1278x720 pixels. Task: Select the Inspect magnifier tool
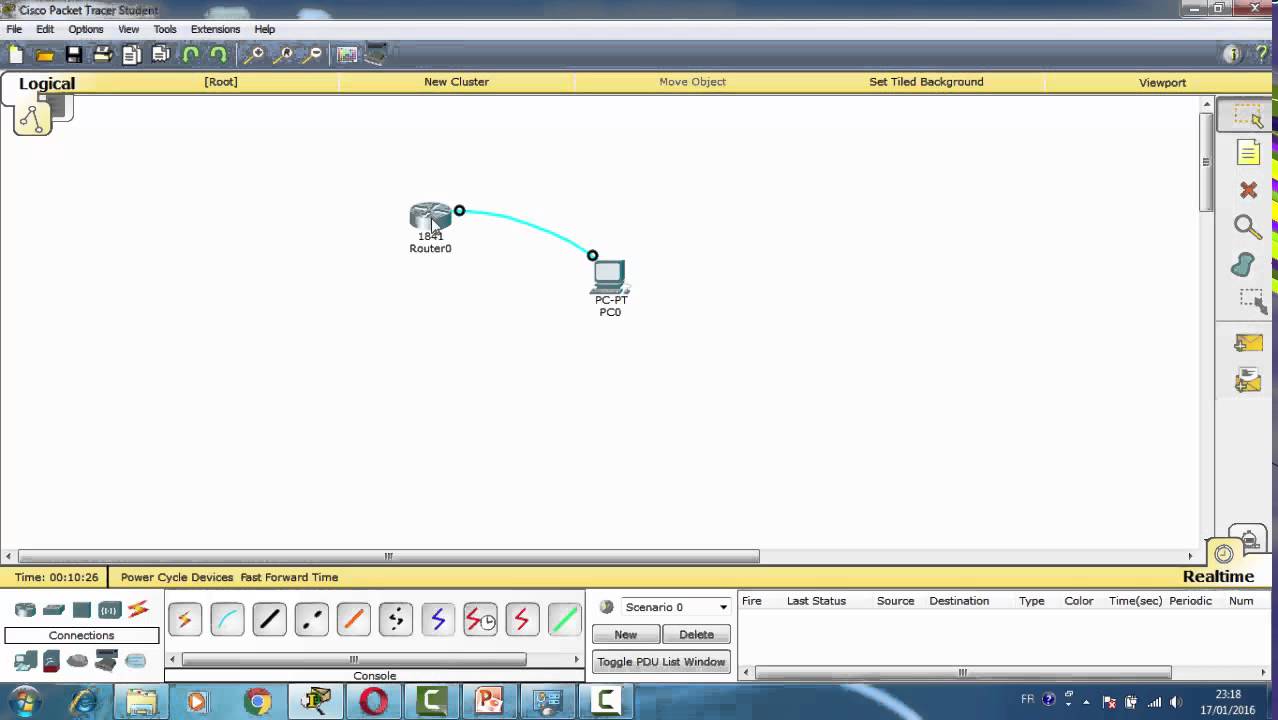[x=1248, y=227]
